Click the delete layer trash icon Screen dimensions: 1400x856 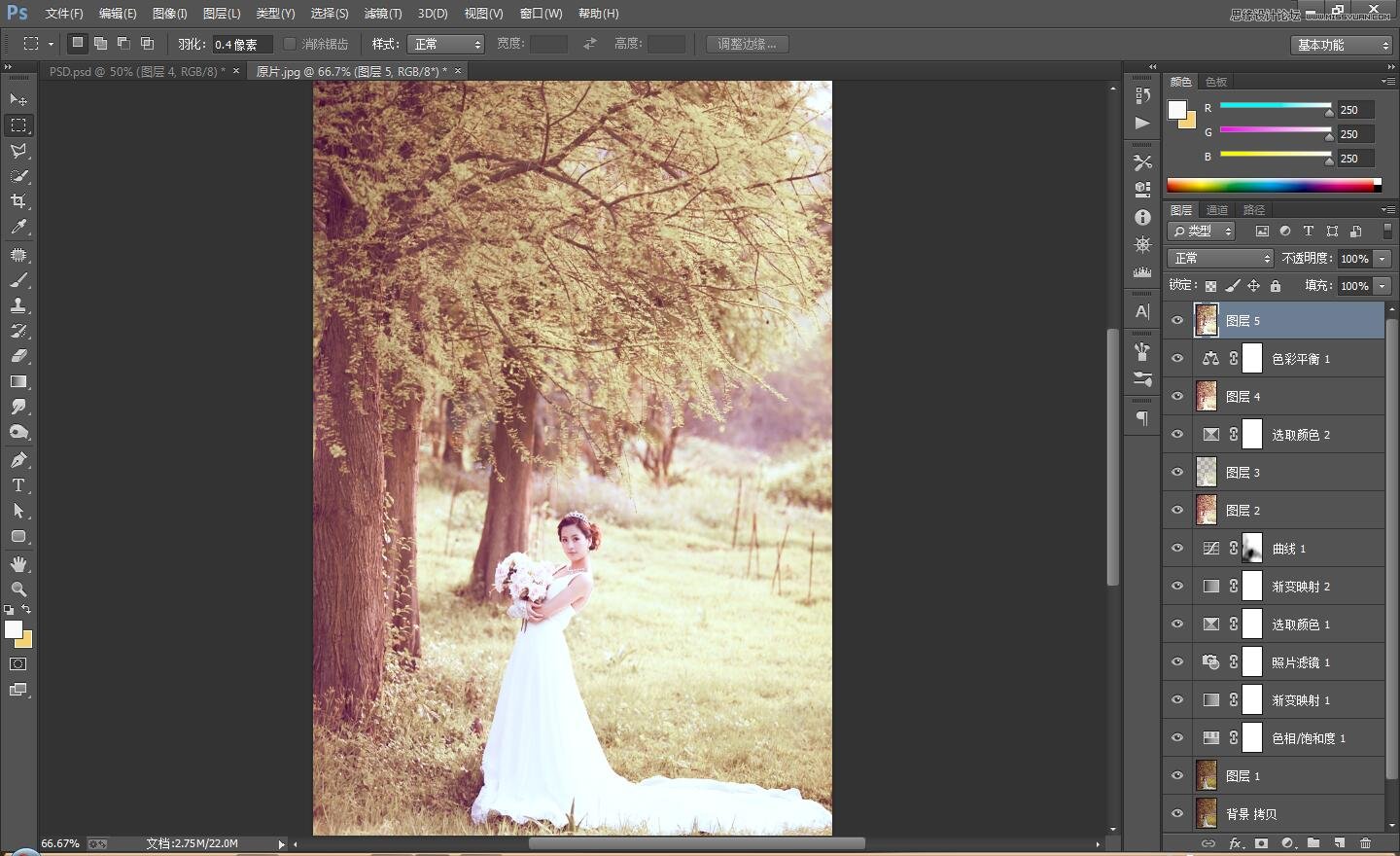pos(1365,843)
